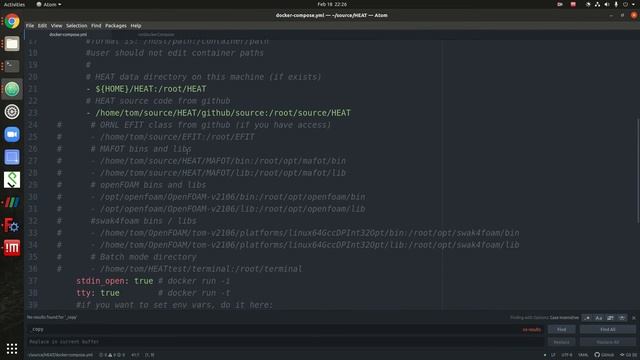Close the find and replace panel

click(633, 318)
